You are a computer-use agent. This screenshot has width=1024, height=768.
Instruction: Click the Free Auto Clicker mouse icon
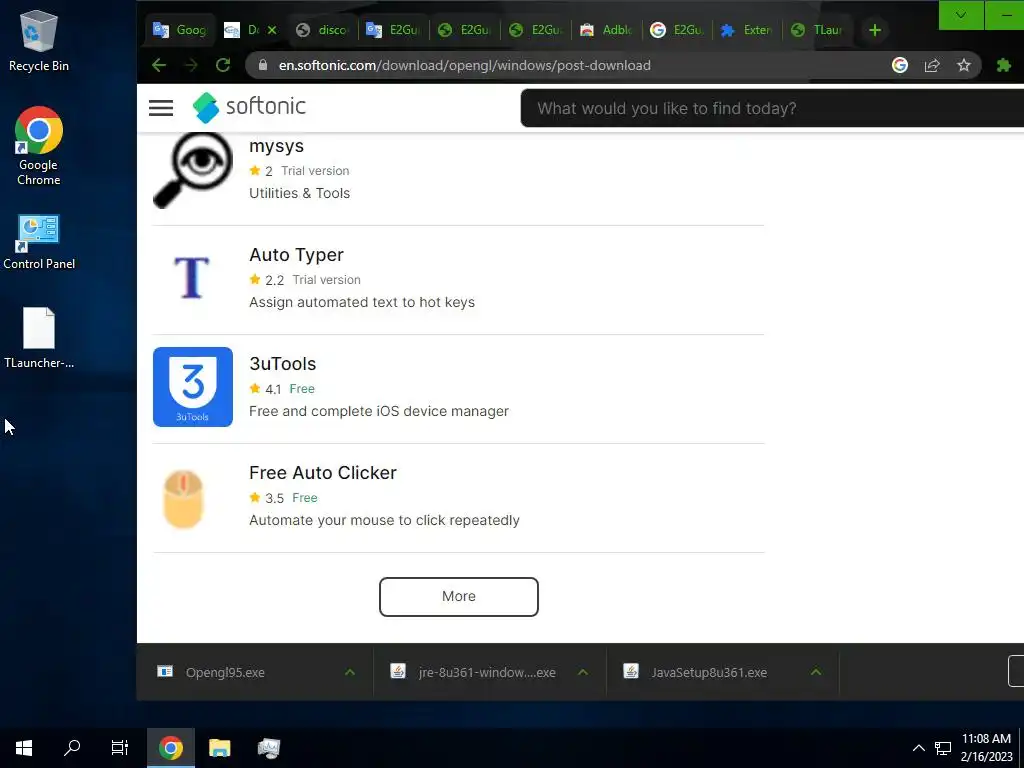[184, 499]
